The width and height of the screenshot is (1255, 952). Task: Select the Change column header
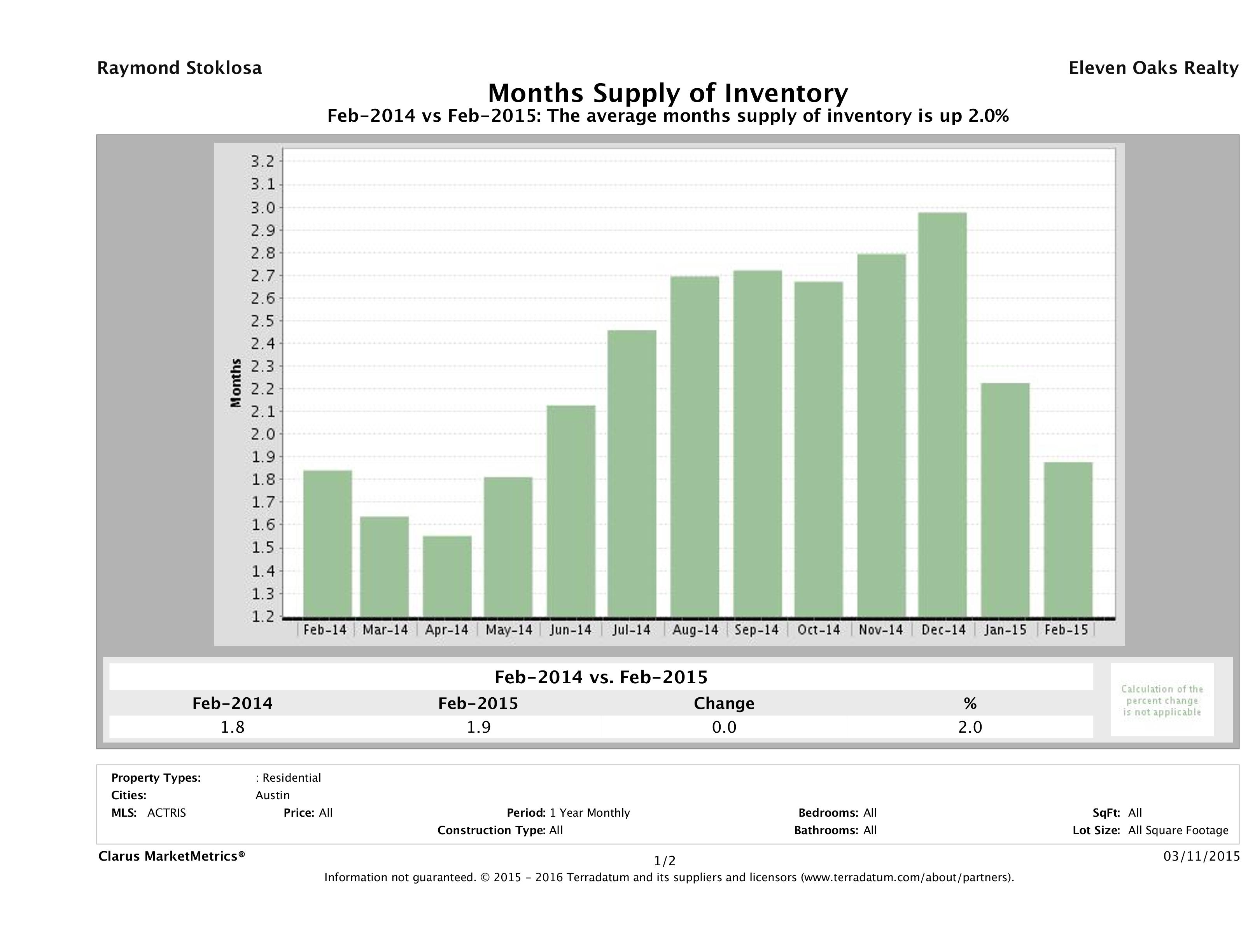tap(723, 703)
